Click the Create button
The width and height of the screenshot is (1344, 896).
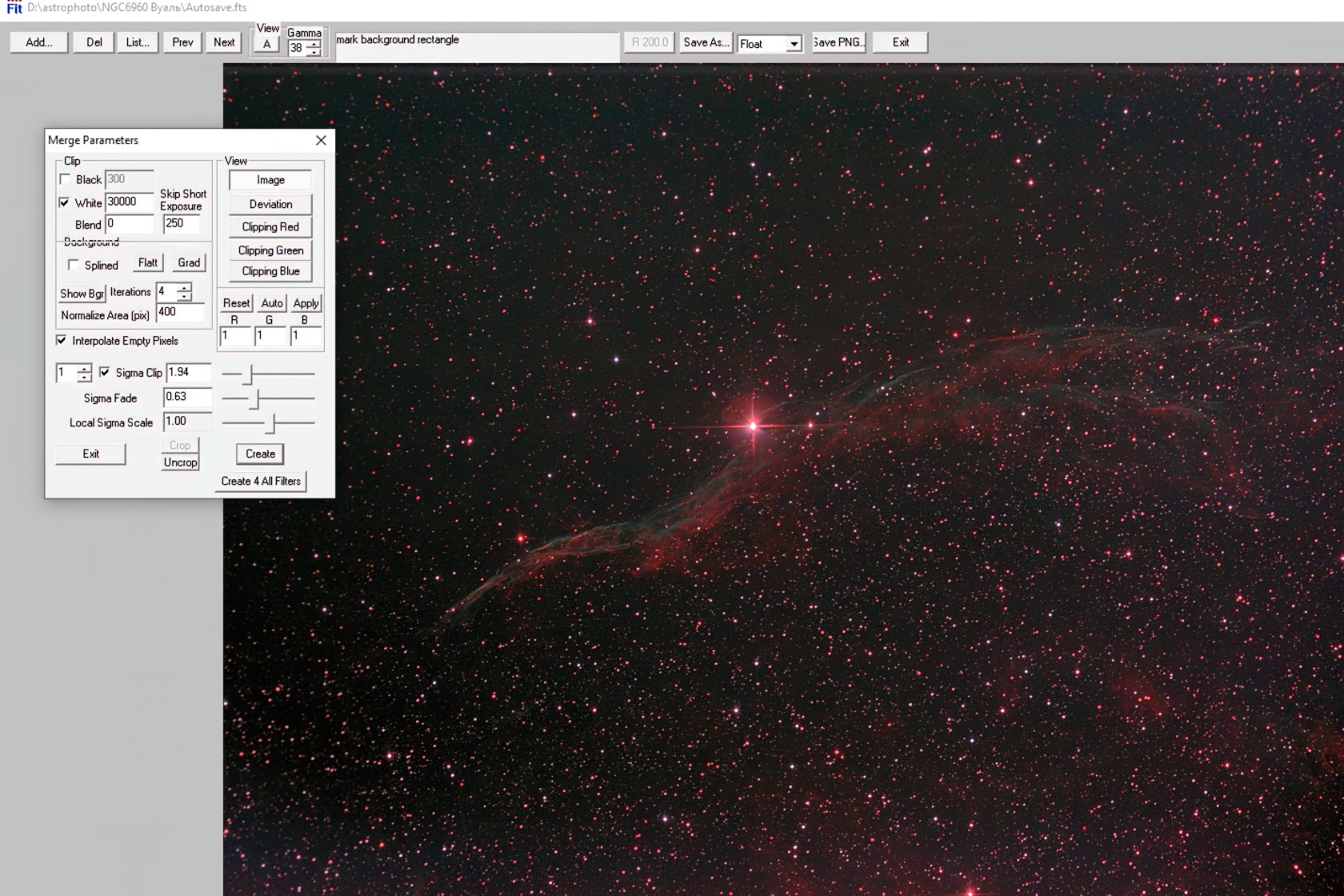click(260, 454)
